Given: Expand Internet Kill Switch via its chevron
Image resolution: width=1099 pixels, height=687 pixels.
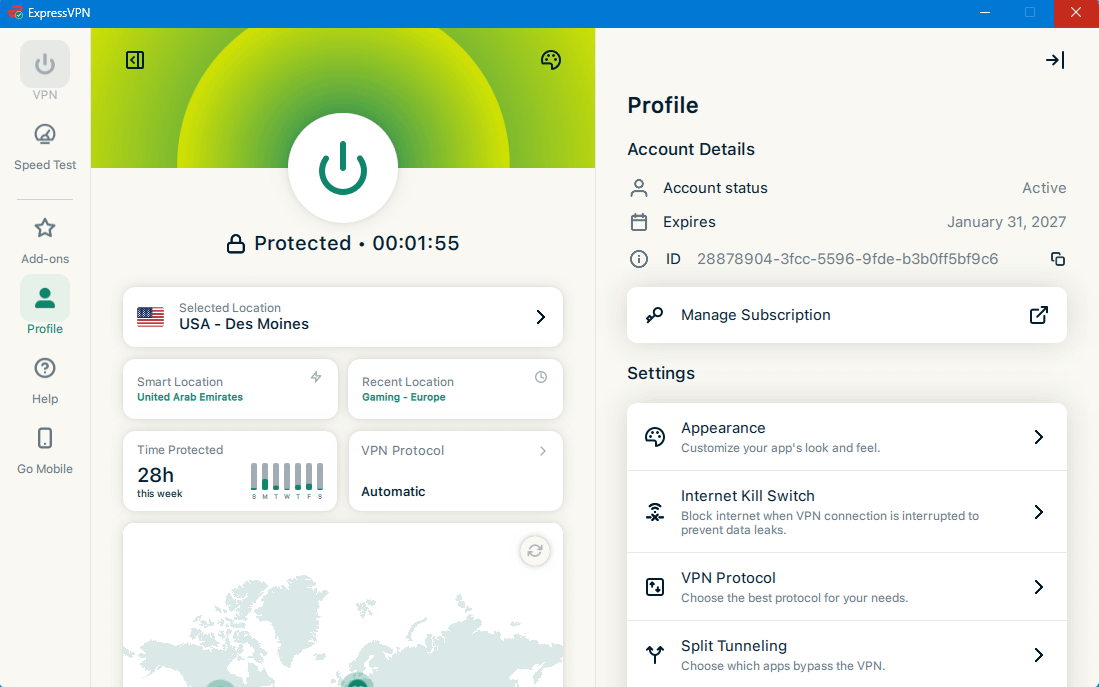Looking at the screenshot, I should pos(1039,512).
